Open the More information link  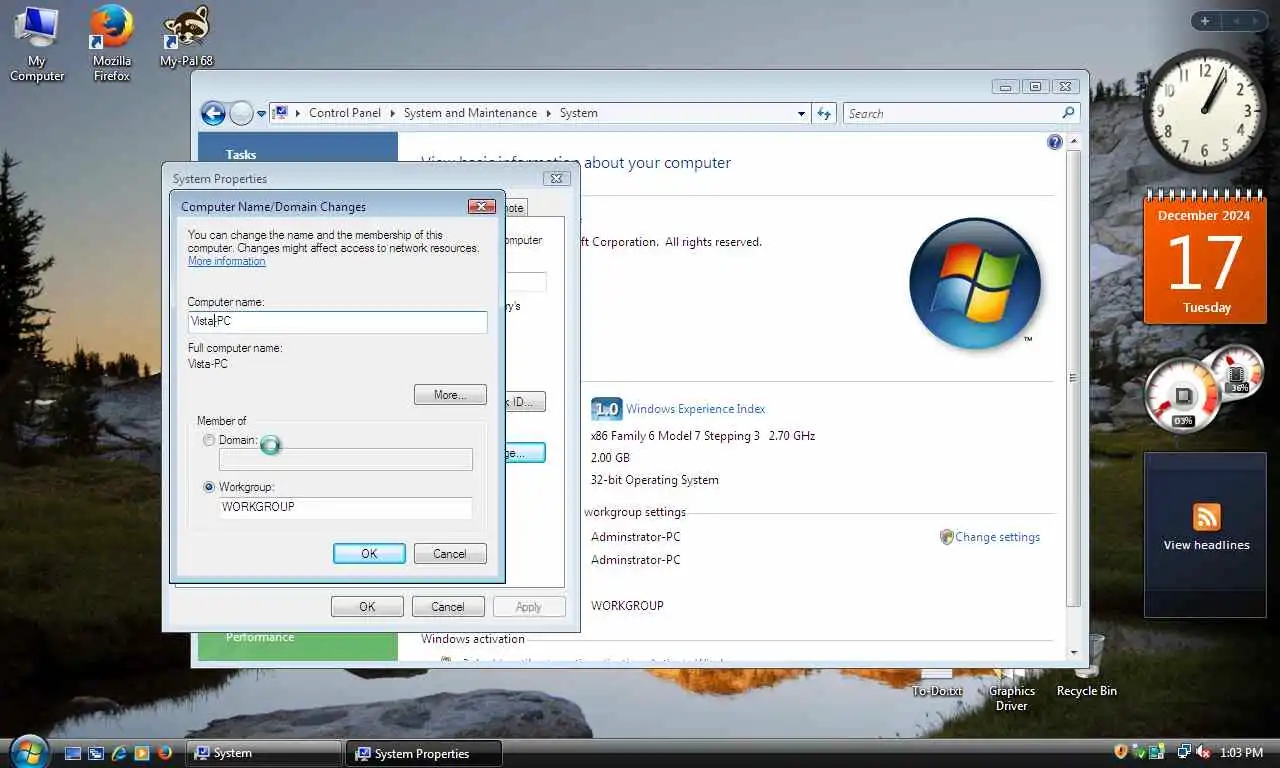(227, 261)
